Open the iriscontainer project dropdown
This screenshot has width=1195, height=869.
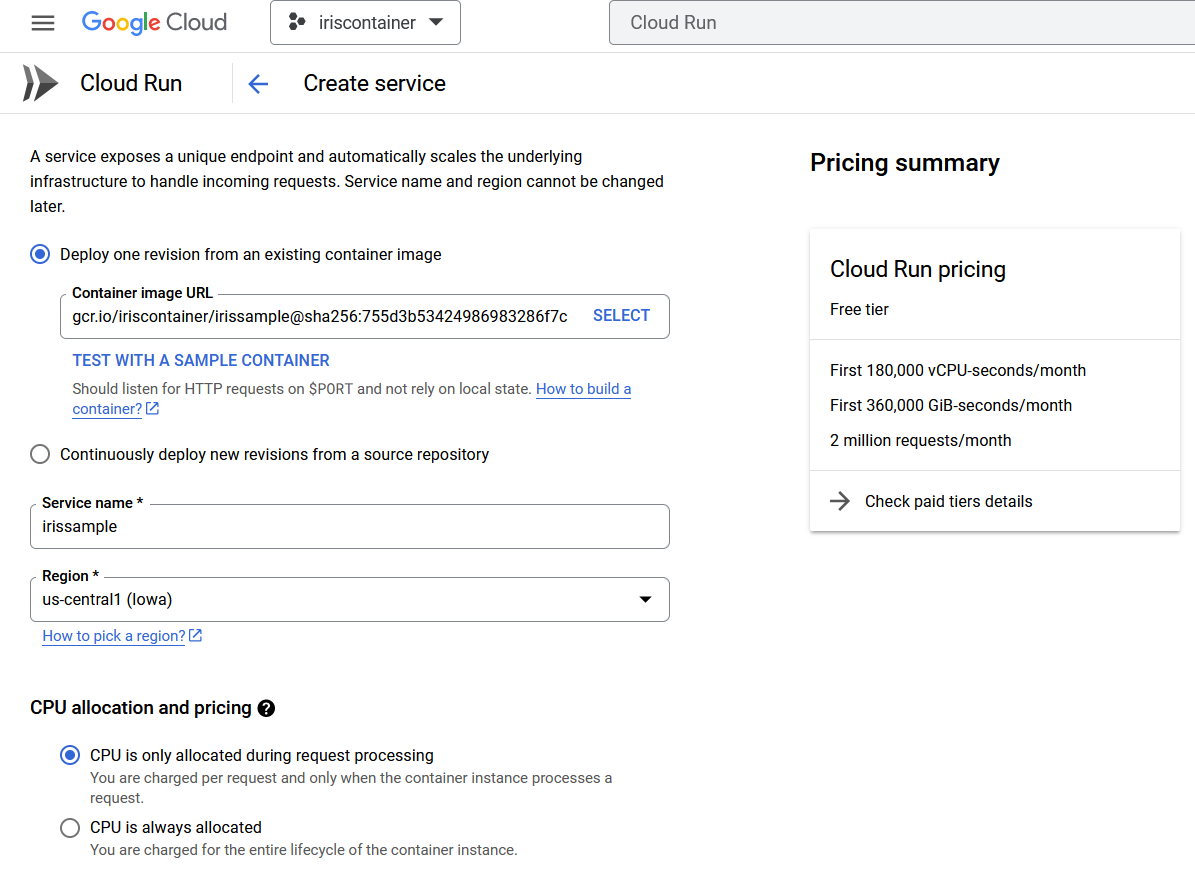click(365, 23)
